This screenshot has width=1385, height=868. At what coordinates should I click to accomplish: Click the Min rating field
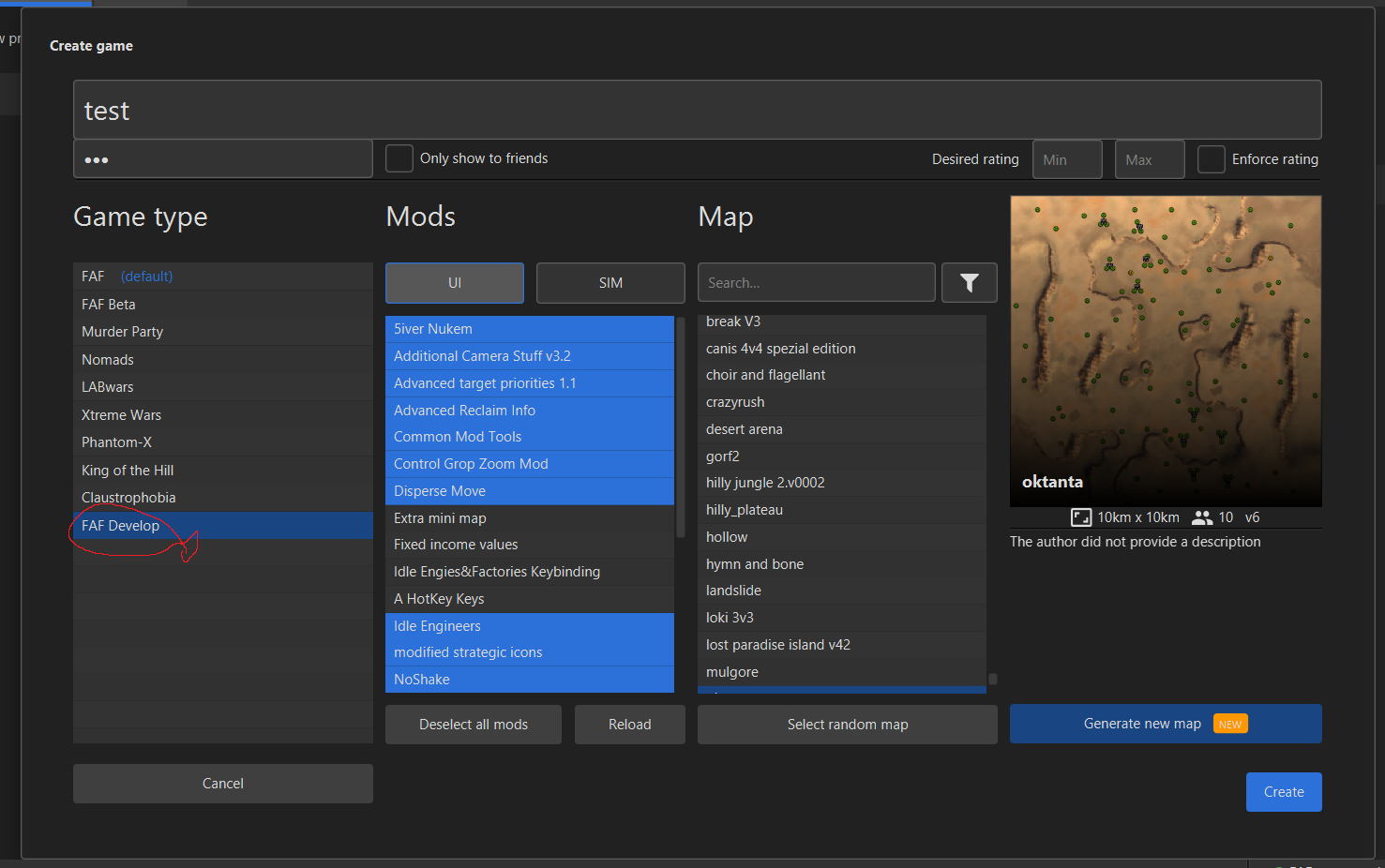(x=1067, y=159)
